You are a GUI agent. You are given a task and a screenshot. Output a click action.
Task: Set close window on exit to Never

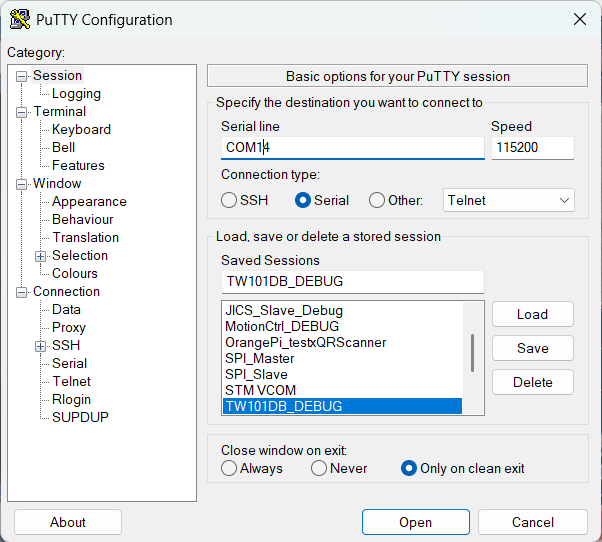coord(319,468)
